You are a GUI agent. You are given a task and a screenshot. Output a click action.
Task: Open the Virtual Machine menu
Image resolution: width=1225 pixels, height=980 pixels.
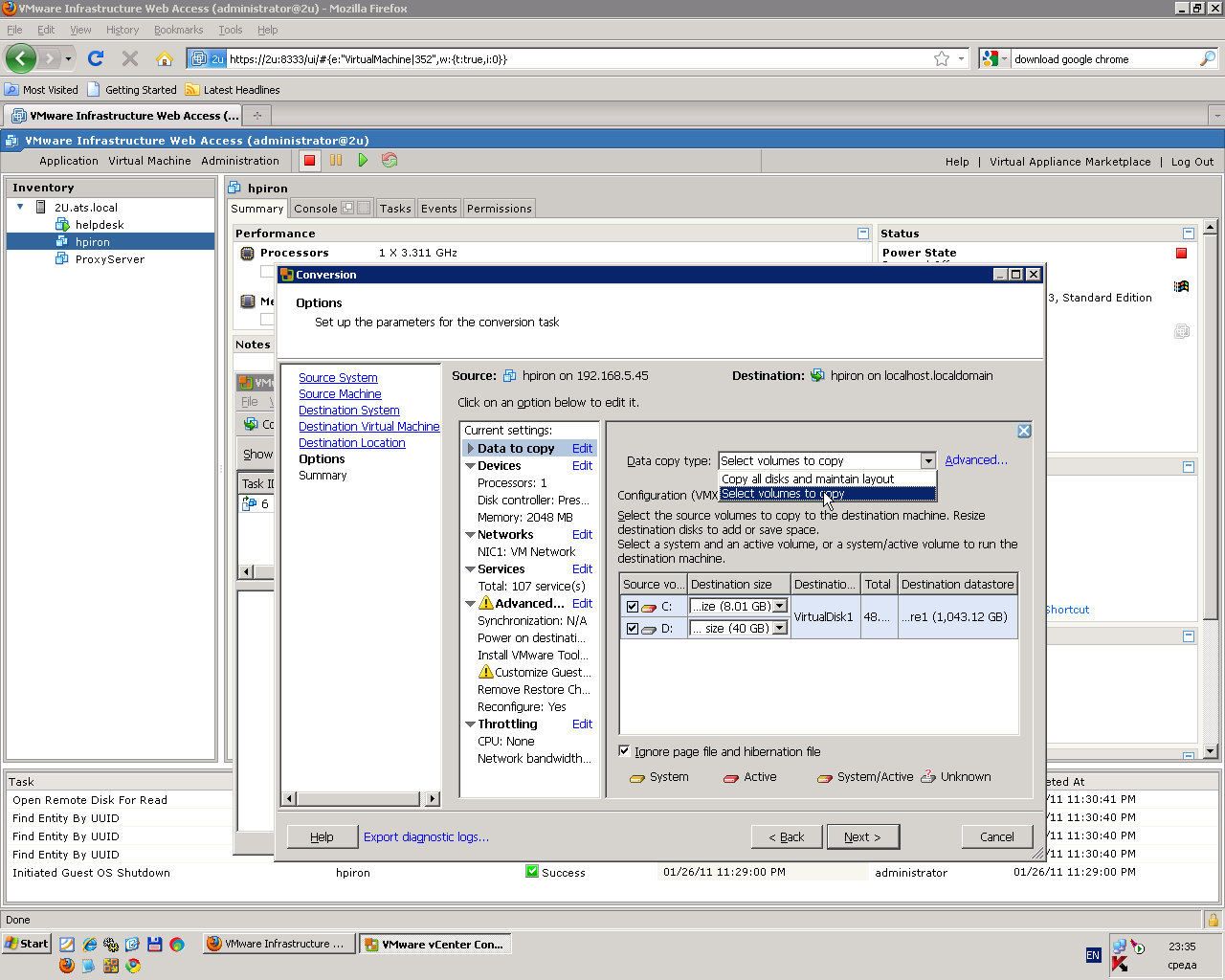pyautogui.click(x=149, y=161)
